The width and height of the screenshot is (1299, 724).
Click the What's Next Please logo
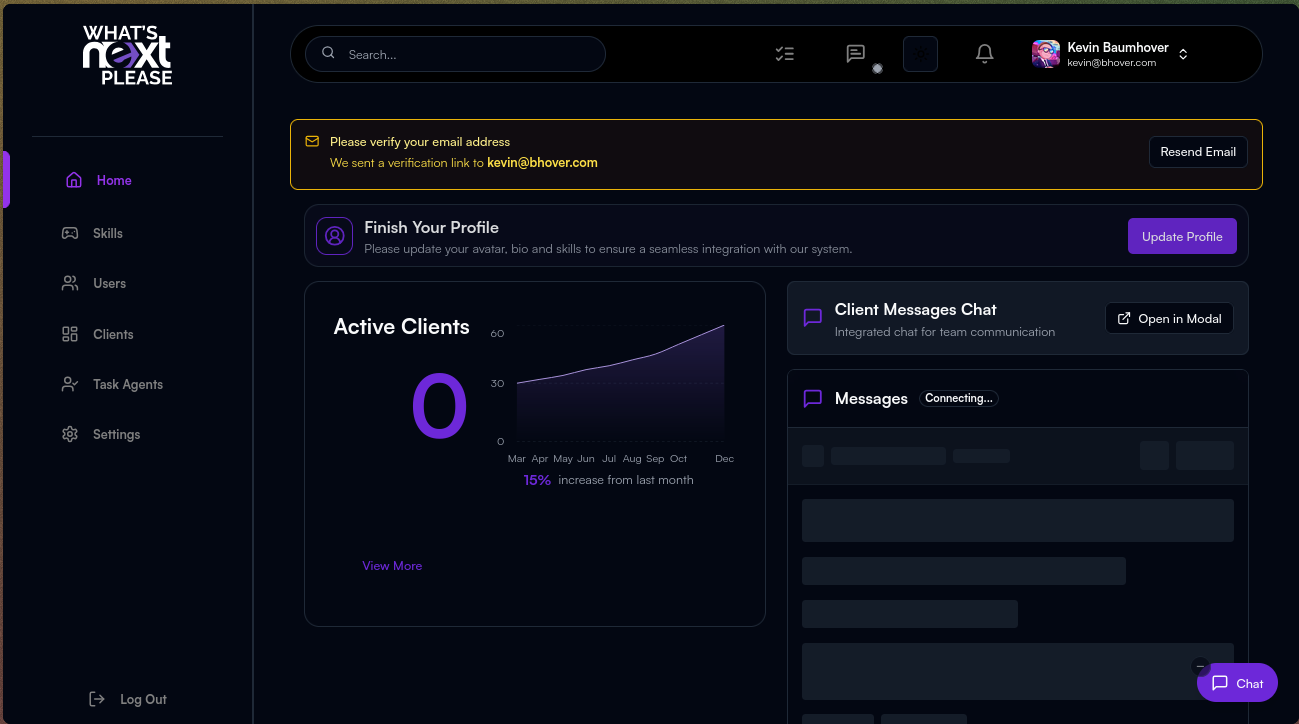(127, 55)
